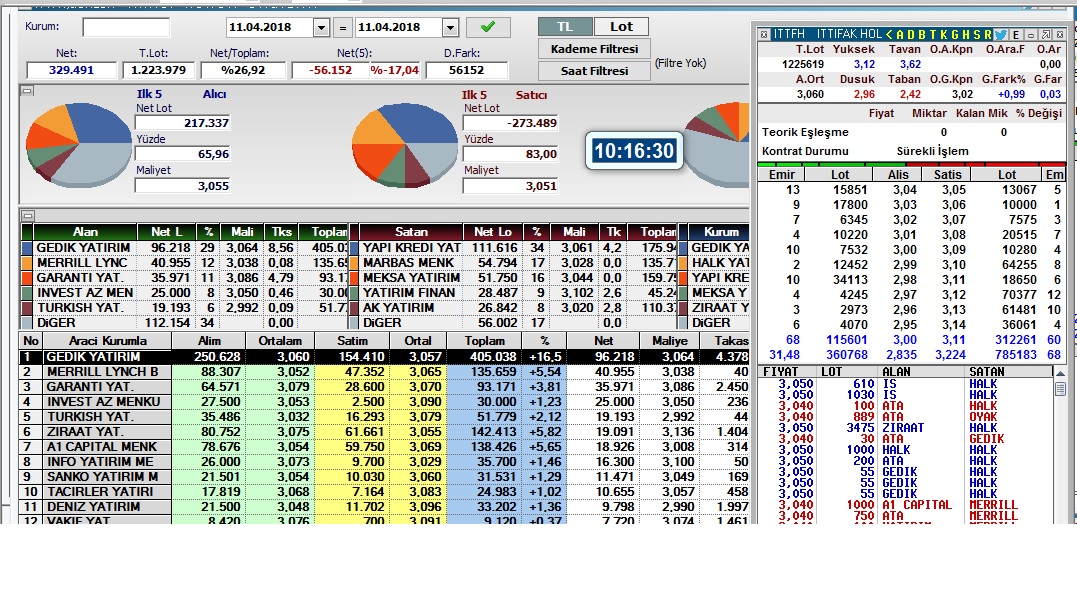The width and height of the screenshot is (1077, 614).
Task: Open the Twitter bird icon in ITTFH window
Action: pos(1000,34)
